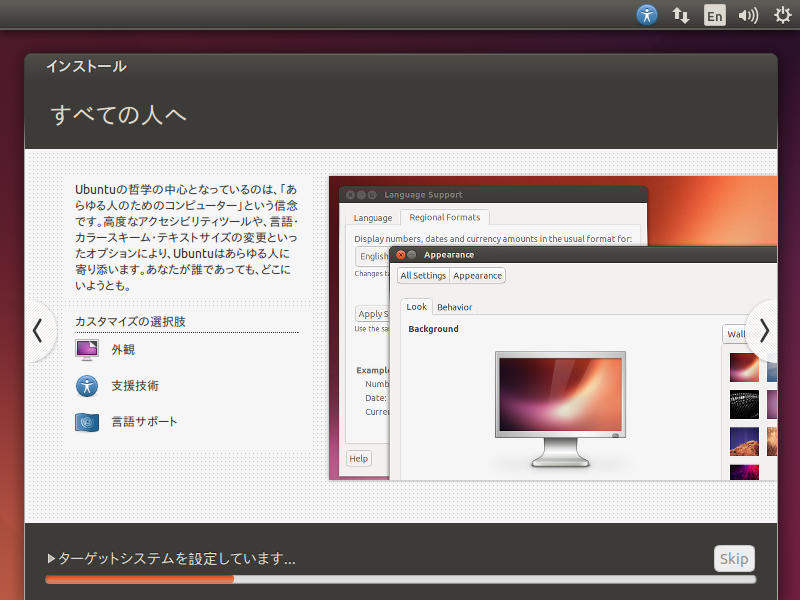Click the すべての人へ slide title
Image resolution: width=800 pixels, height=600 pixels.
[x=118, y=115]
